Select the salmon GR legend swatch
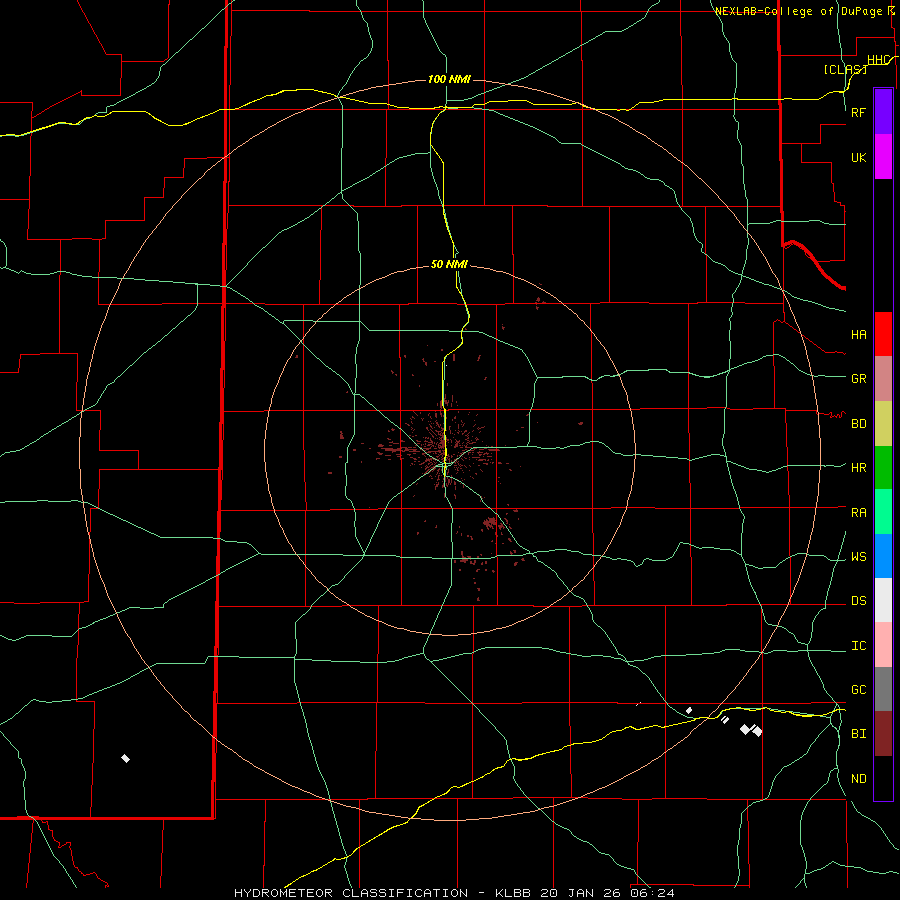The height and width of the screenshot is (900, 900). click(883, 378)
